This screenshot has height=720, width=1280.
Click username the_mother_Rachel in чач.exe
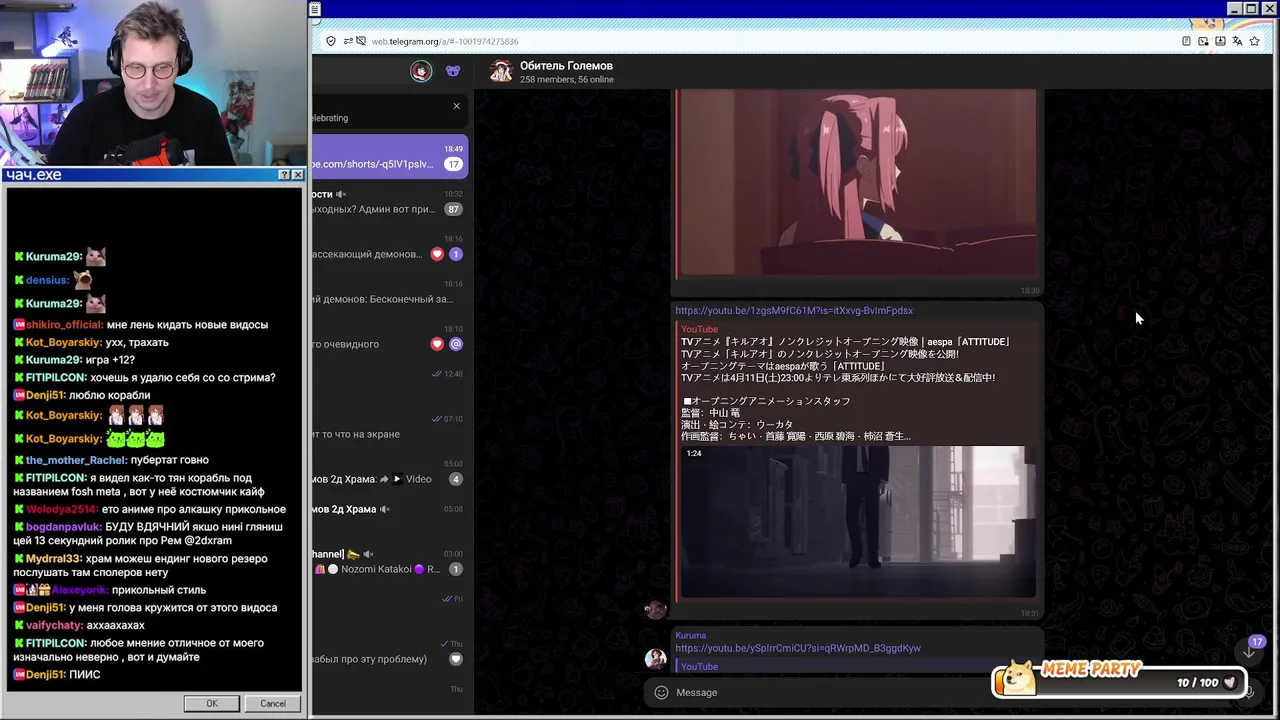click(x=75, y=460)
